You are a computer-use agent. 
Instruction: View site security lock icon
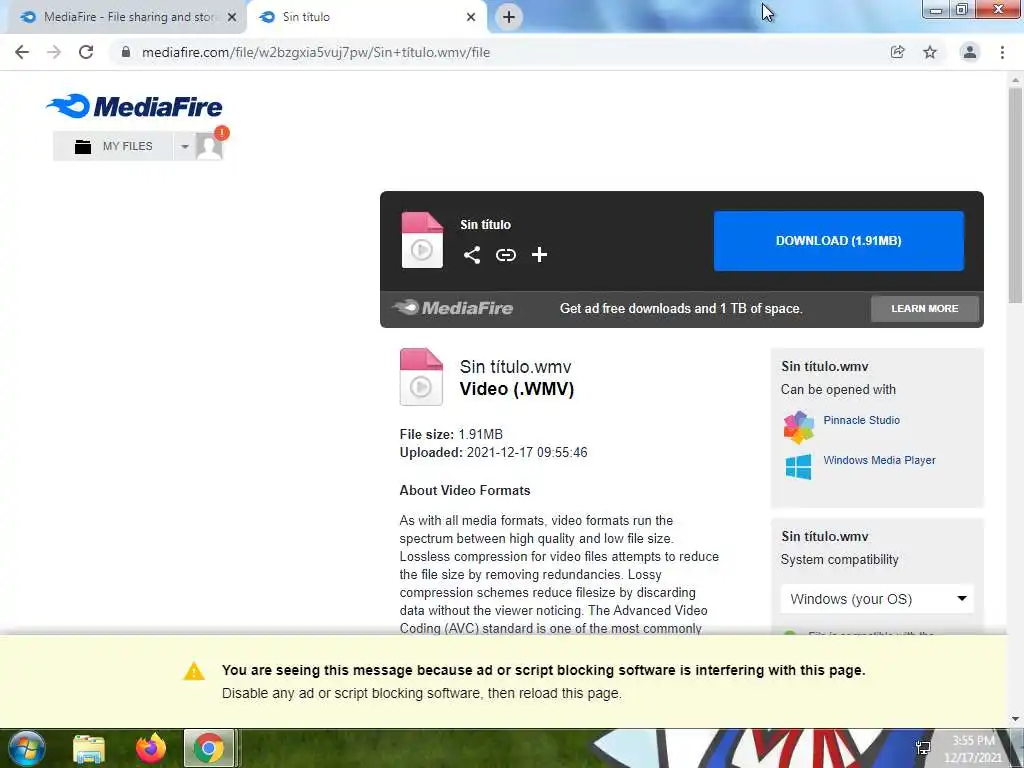[x=126, y=52]
